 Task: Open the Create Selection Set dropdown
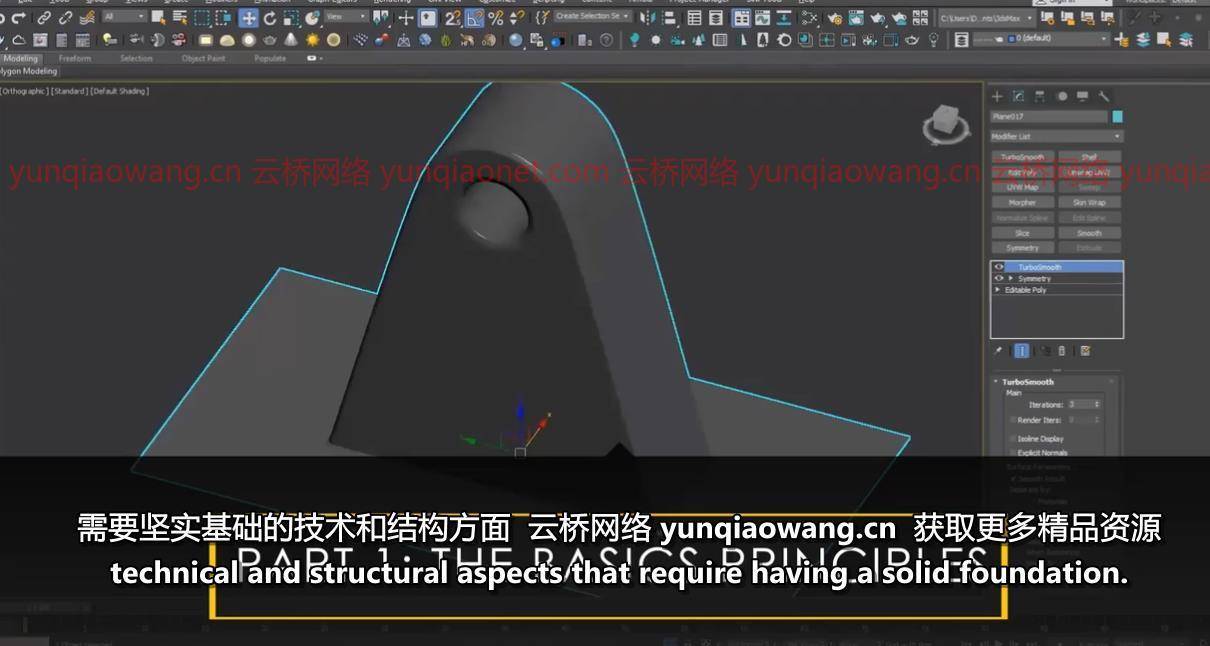[x=593, y=17]
